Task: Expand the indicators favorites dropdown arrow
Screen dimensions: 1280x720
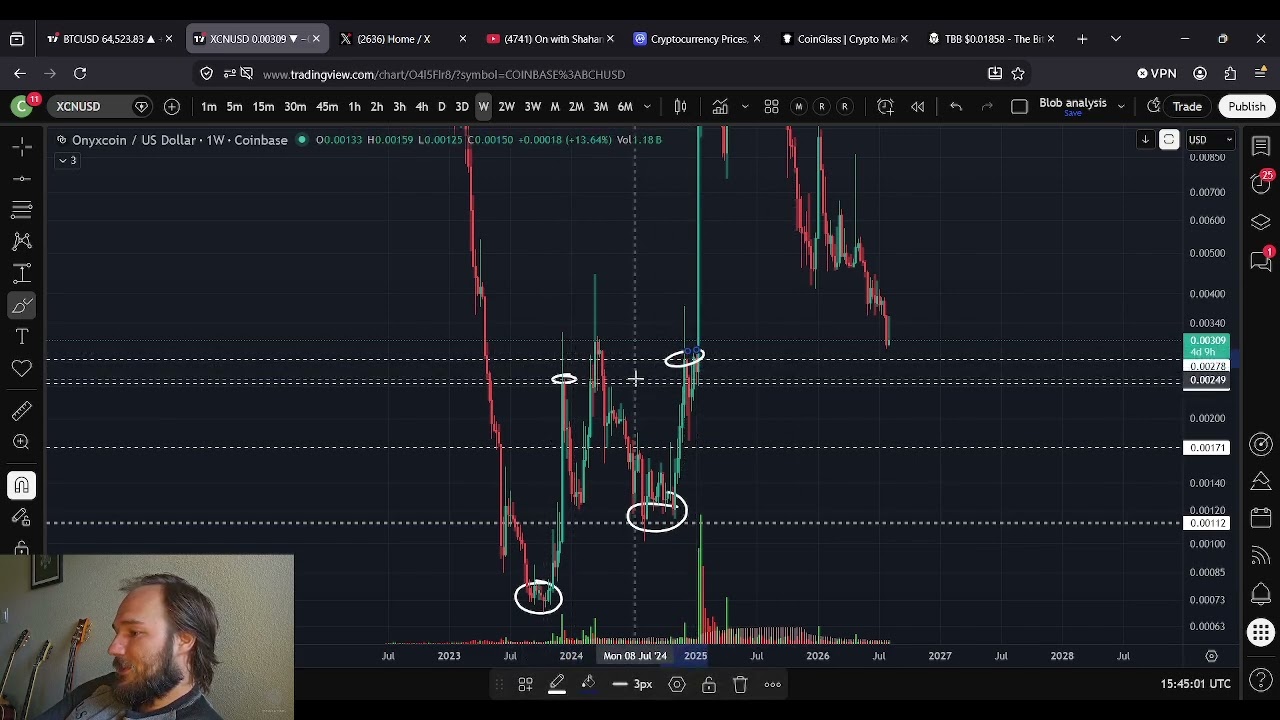Action: (744, 106)
